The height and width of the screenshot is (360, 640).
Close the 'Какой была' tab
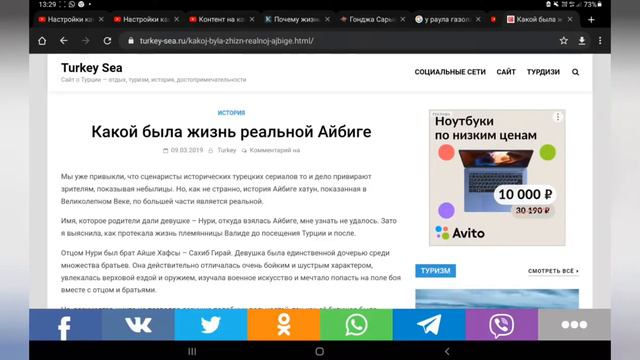[x=570, y=20]
